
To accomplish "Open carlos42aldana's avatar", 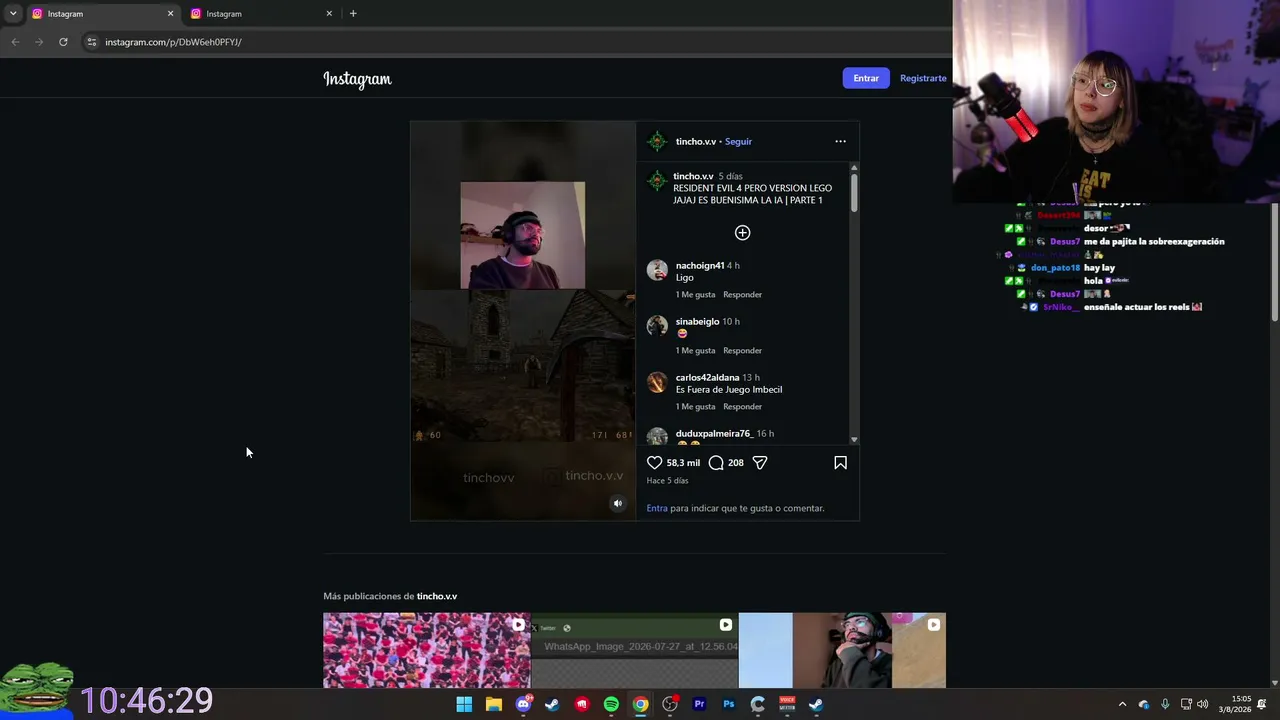I will coord(657,382).
